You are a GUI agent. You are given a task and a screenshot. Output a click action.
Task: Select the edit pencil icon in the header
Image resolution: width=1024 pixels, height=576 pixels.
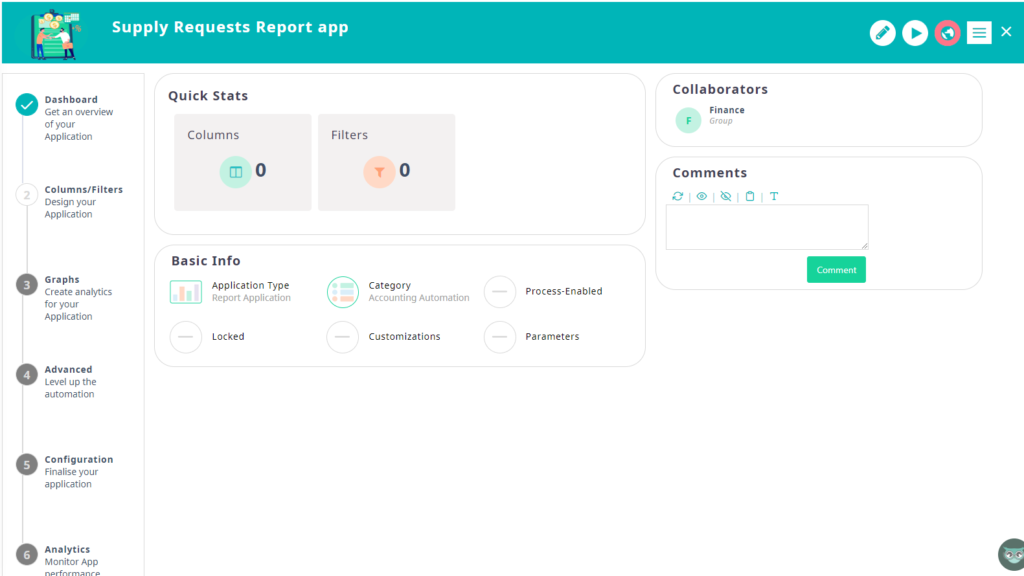pyautogui.click(x=882, y=32)
